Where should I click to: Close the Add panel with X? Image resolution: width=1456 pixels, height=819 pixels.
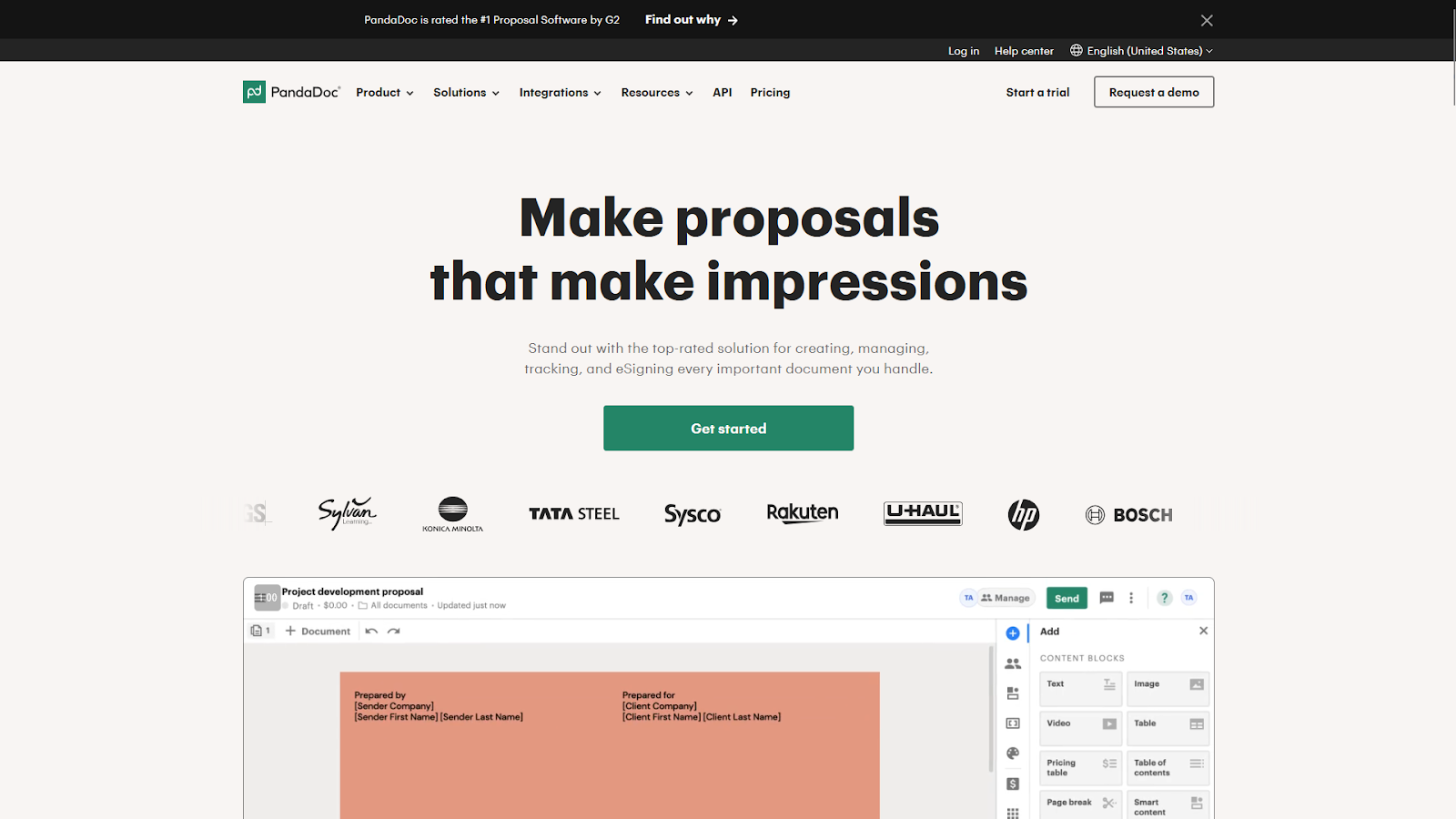1203,631
